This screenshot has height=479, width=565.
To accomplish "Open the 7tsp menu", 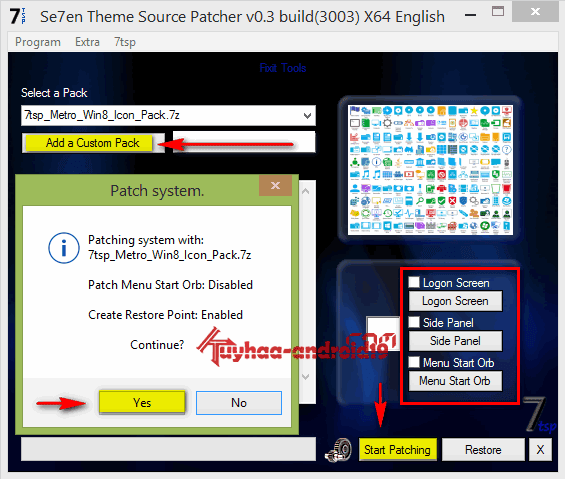I will pos(125,42).
